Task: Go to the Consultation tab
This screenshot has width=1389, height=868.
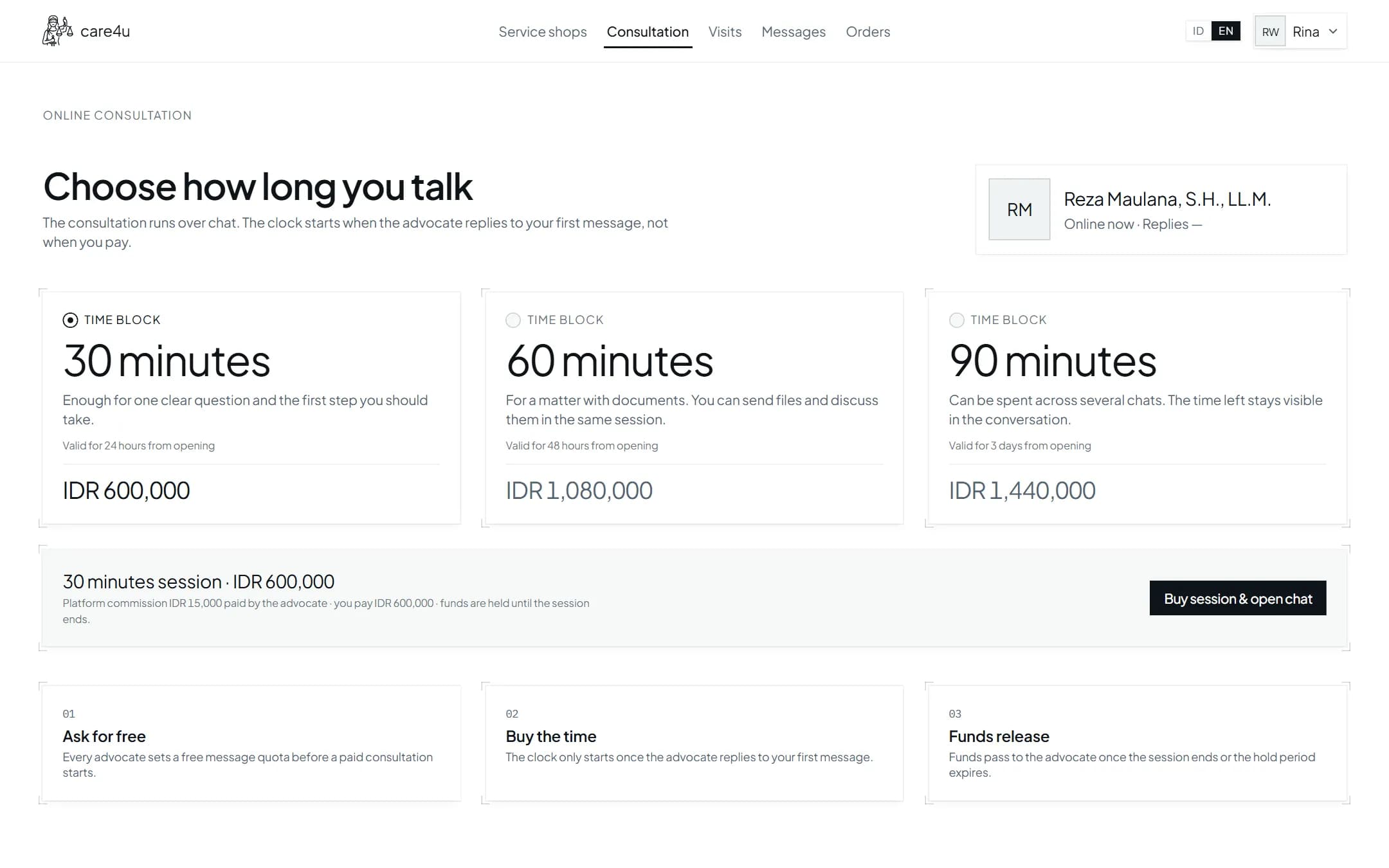Action: click(648, 32)
